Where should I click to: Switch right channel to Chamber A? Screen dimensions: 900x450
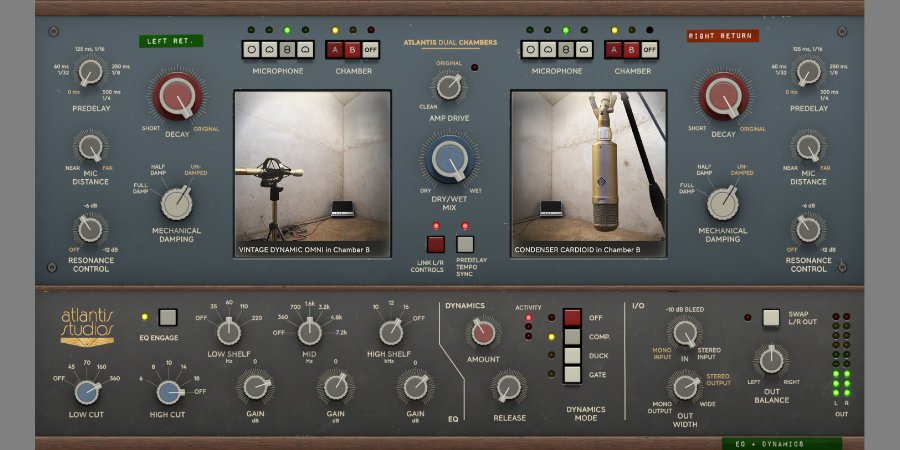click(x=614, y=49)
